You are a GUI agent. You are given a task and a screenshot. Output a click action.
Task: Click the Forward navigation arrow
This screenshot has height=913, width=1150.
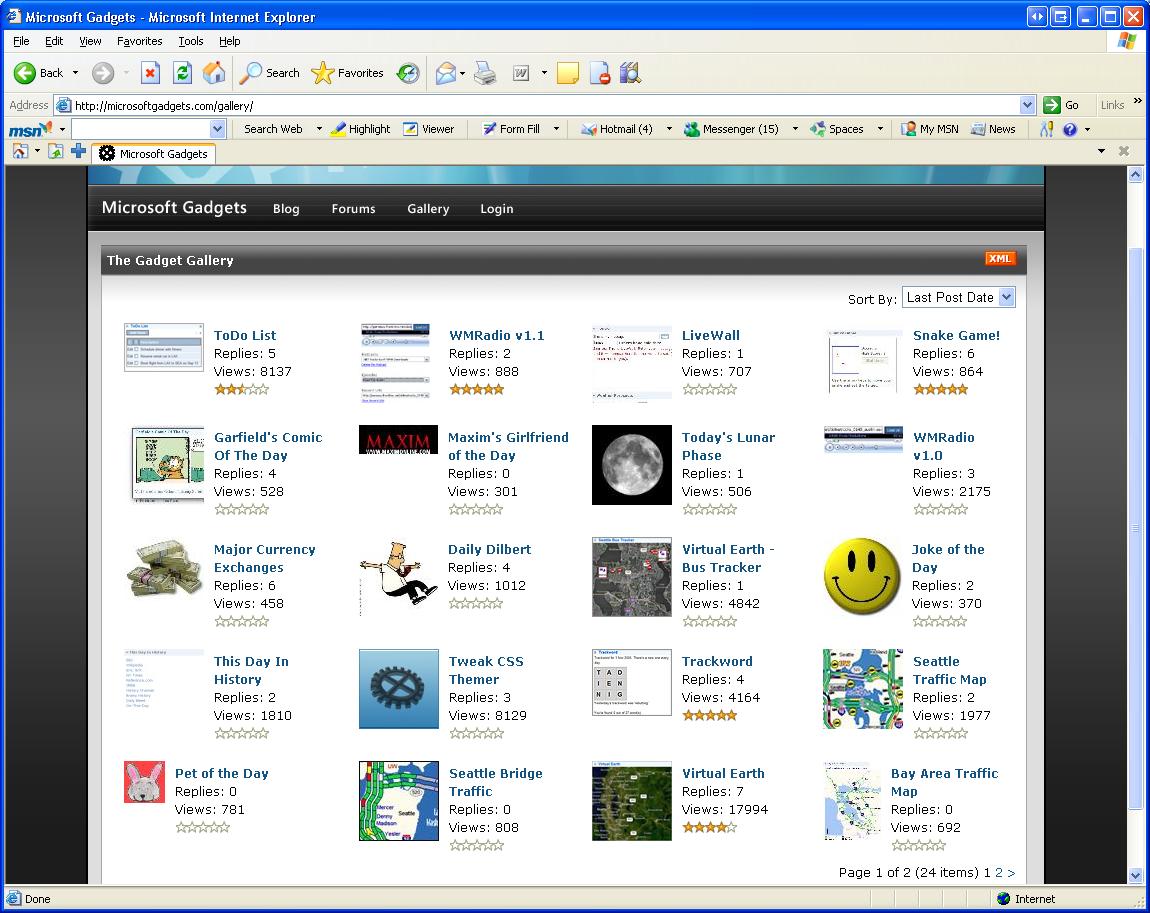click(x=103, y=73)
